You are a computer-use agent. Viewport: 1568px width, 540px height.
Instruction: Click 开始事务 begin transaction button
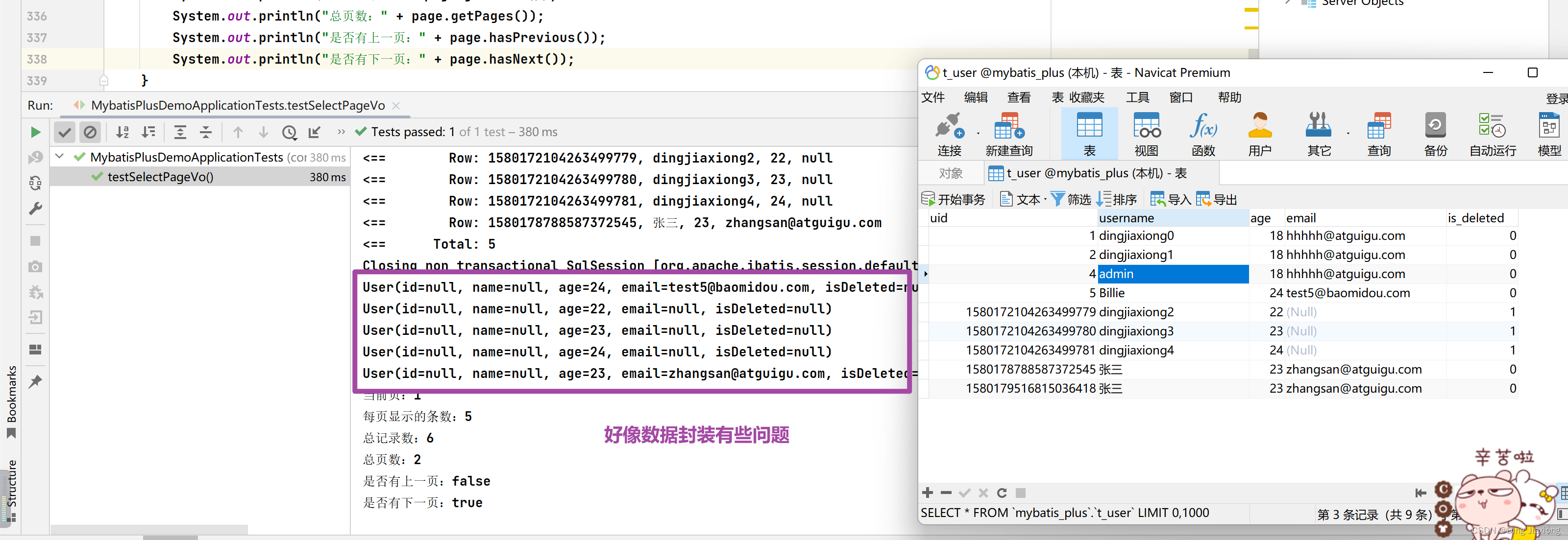[x=953, y=199]
